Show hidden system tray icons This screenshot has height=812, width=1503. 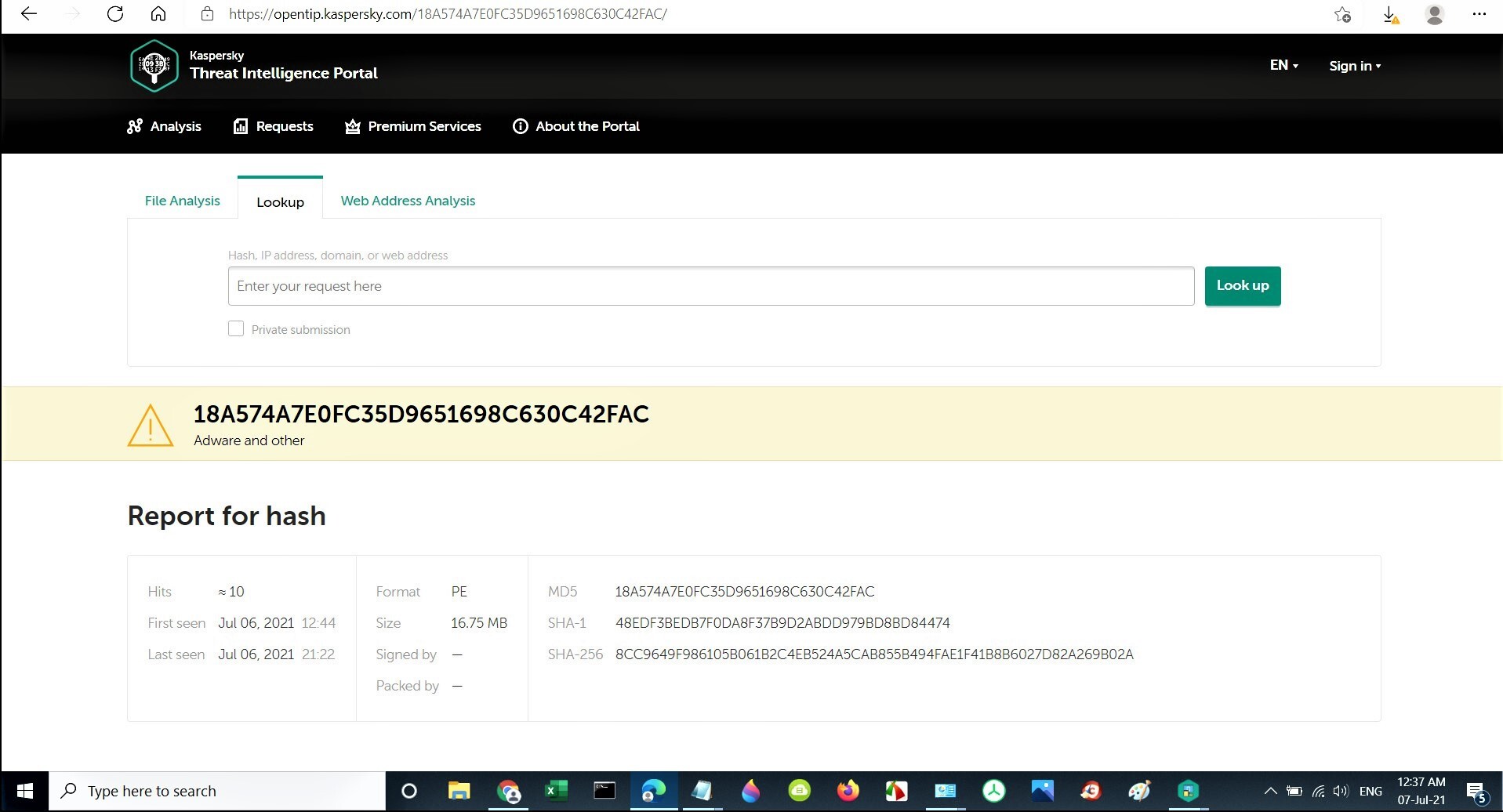click(x=1271, y=792)
